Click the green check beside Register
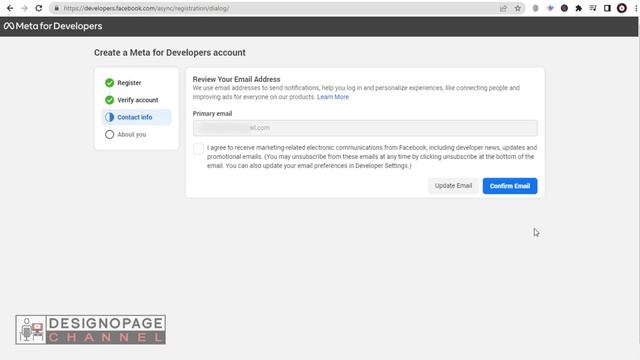This screenshot has width=640, height=360. pyautogui.click(x=109, y=83)
